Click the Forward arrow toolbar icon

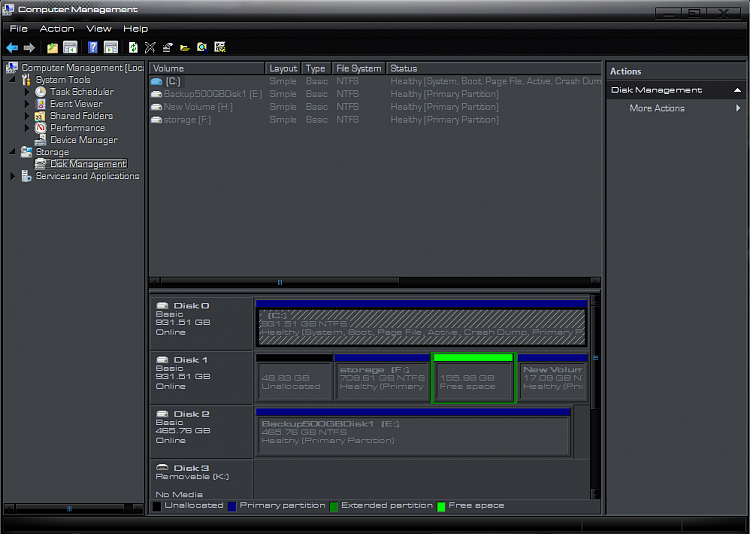pyautogui.click(x=29, y=47)
